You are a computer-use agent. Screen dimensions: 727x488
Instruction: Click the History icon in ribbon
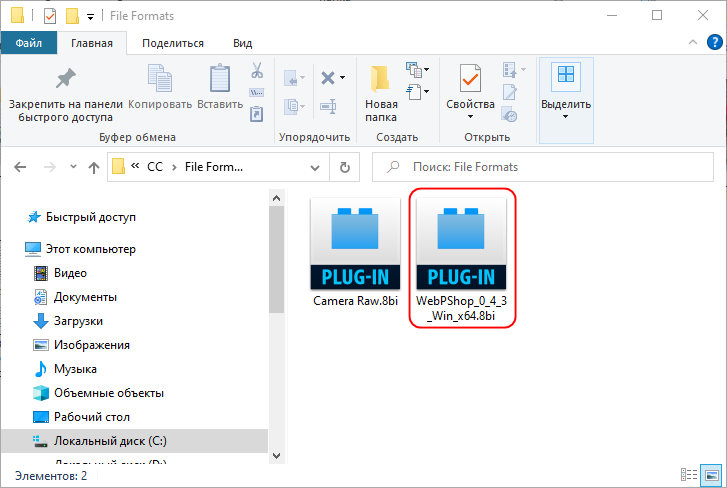(x=510, y=115)
